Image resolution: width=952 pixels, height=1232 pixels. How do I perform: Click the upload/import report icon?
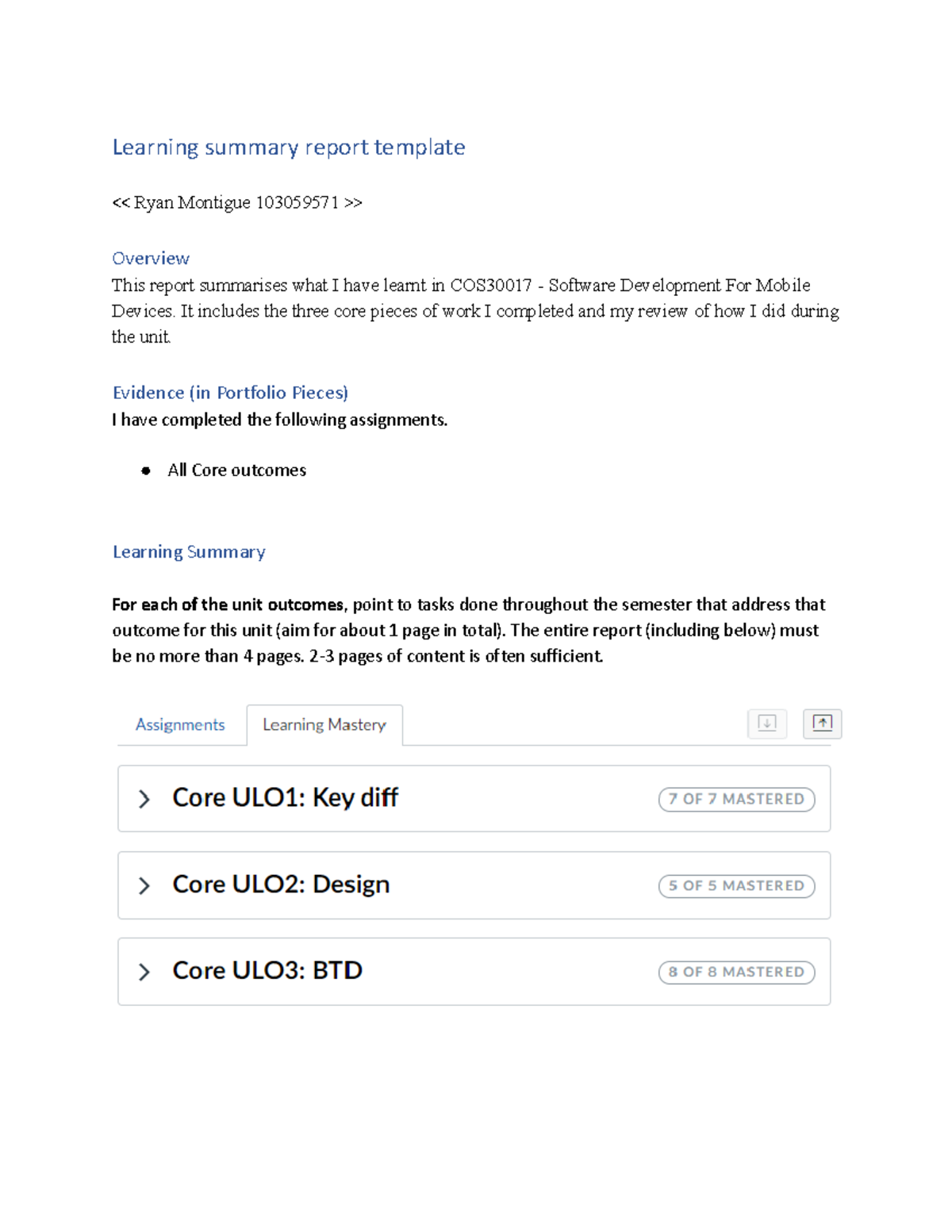(822, 723)
